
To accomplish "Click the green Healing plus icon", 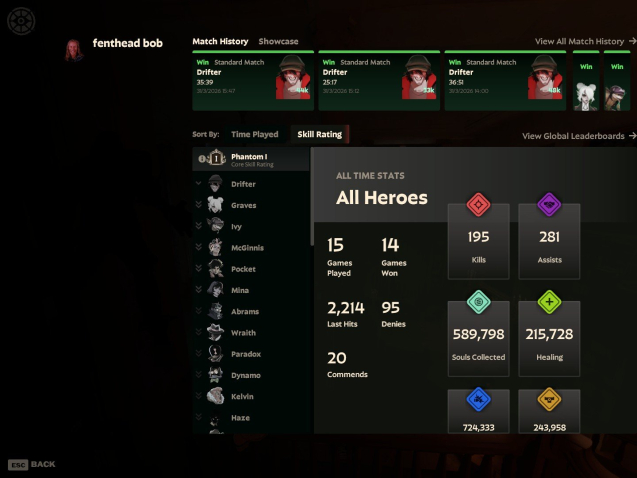I will (549, 302).
